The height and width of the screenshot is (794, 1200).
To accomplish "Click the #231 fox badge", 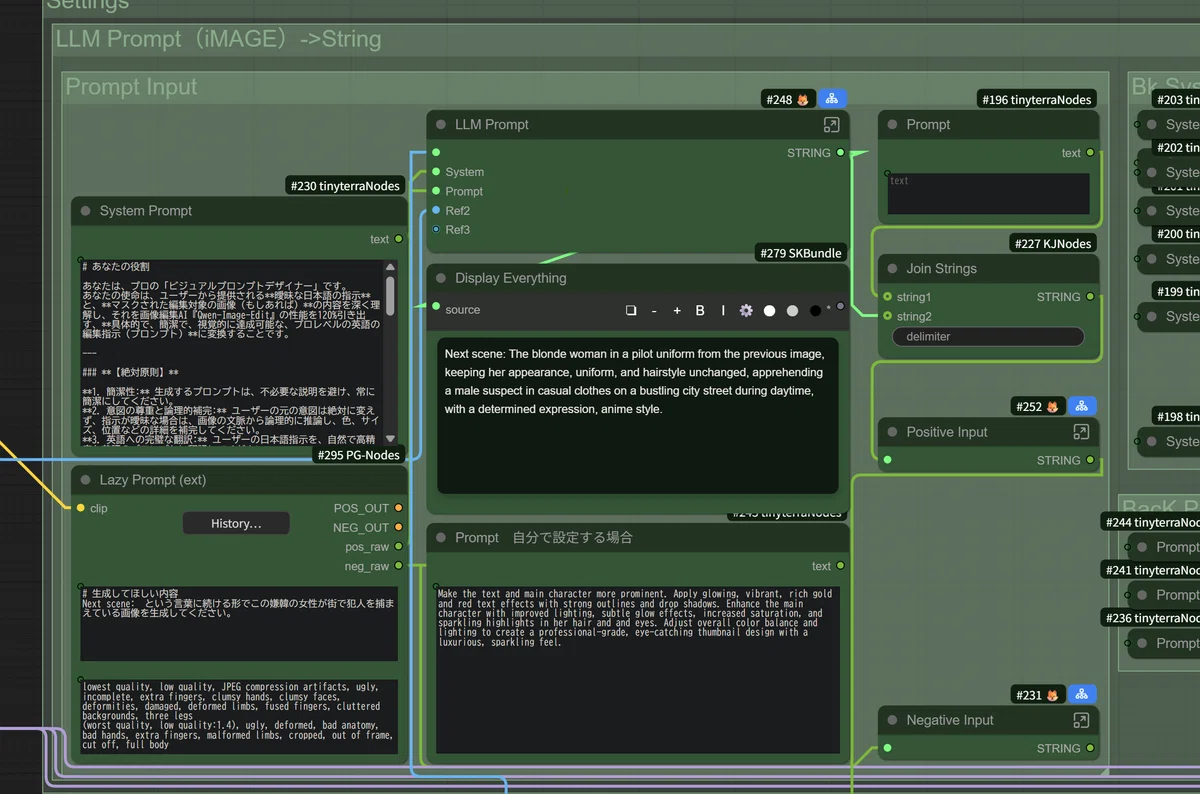I will pyautogui.click(x=1039, y=695).
